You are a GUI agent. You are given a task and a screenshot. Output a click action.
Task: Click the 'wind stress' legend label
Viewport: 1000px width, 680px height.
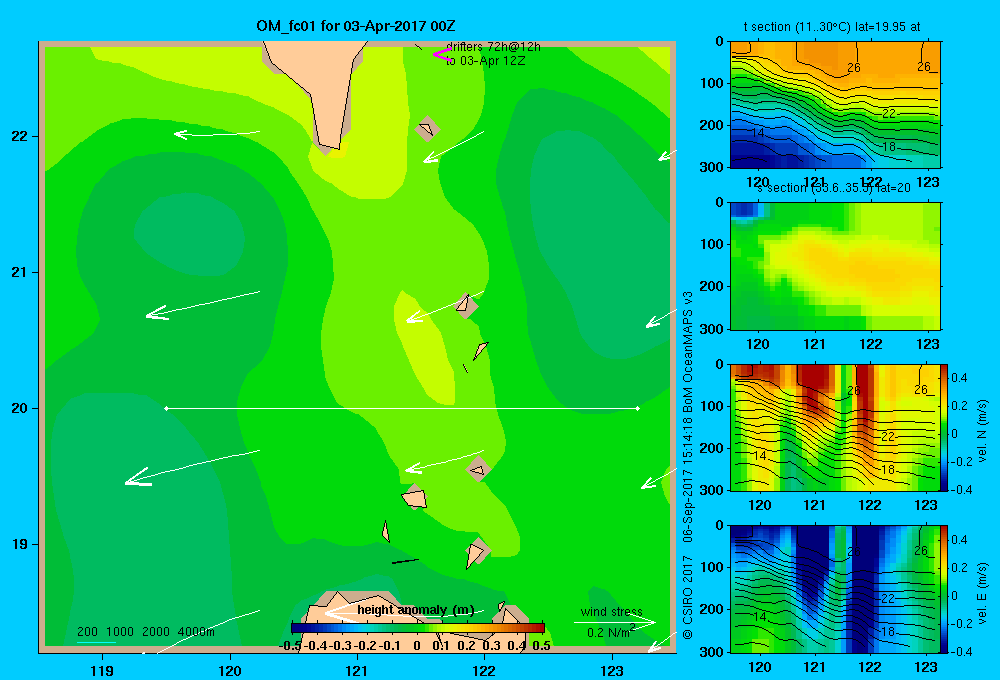click(x=612, y=612)
